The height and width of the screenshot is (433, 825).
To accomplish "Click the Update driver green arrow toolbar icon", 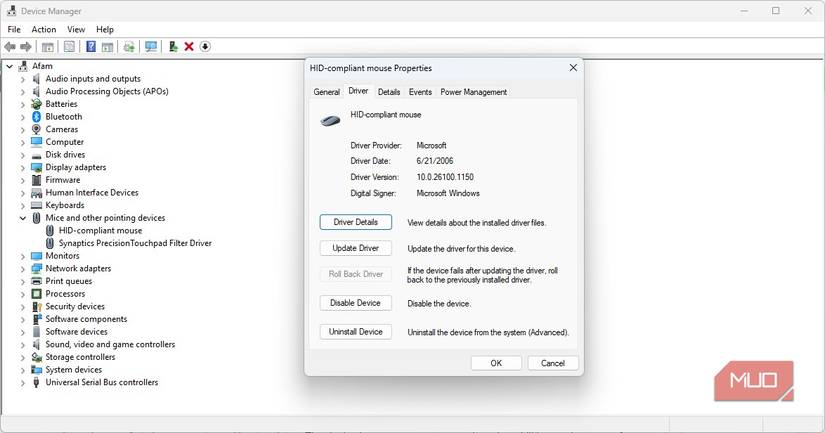I will [173, 47].
